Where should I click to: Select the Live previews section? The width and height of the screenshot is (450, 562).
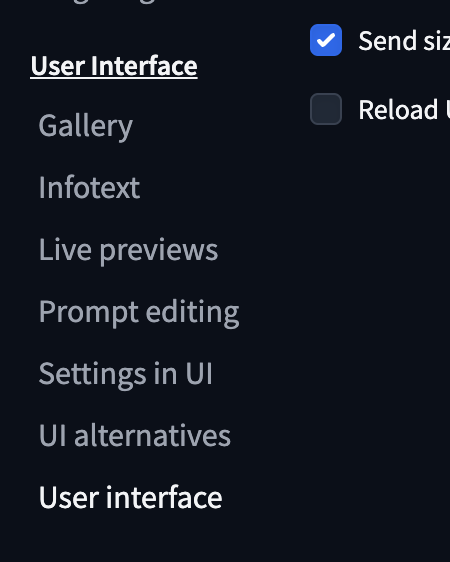tap(128, 250)
